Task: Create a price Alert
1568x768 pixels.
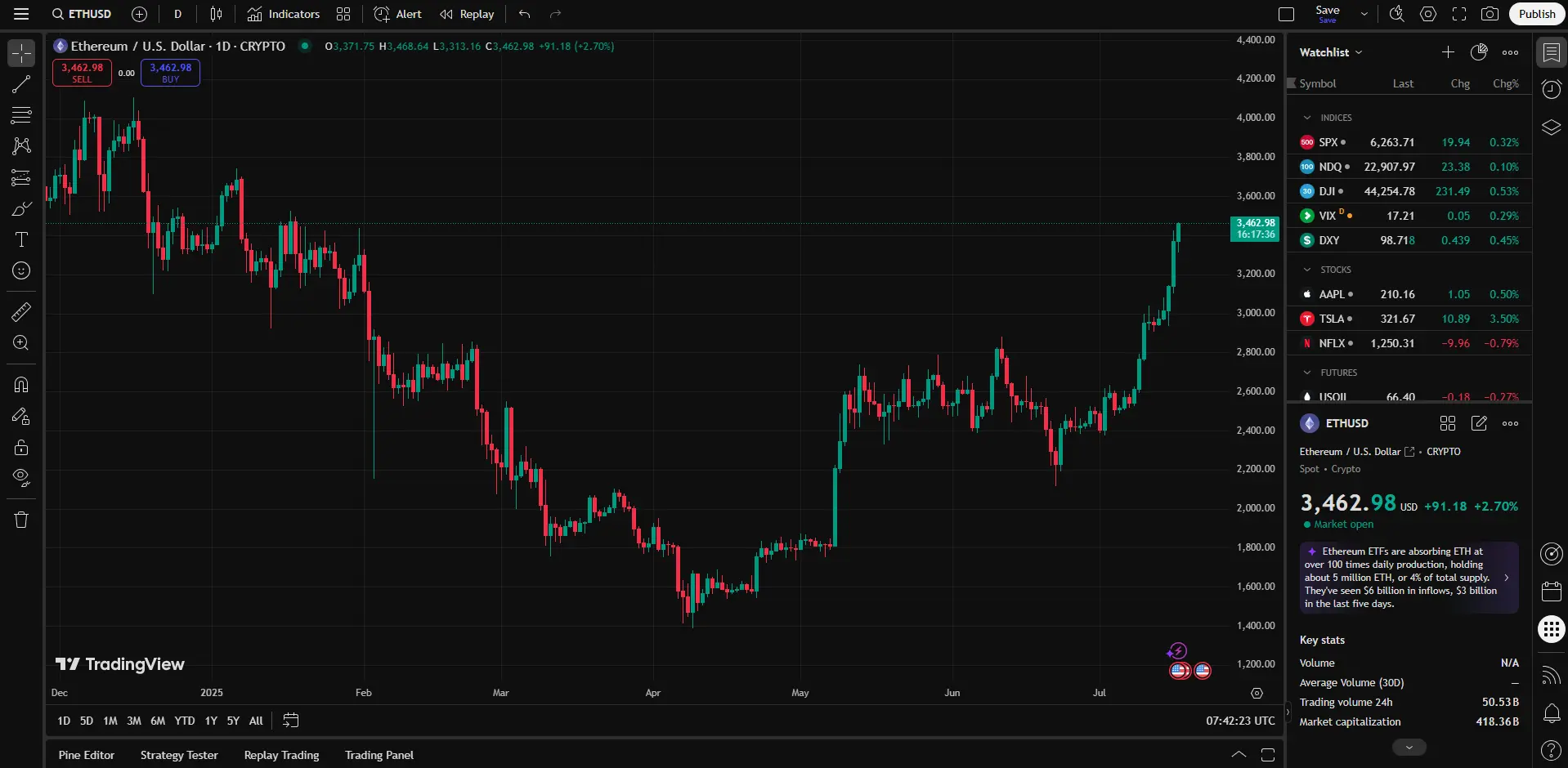Action: [398, 14]
